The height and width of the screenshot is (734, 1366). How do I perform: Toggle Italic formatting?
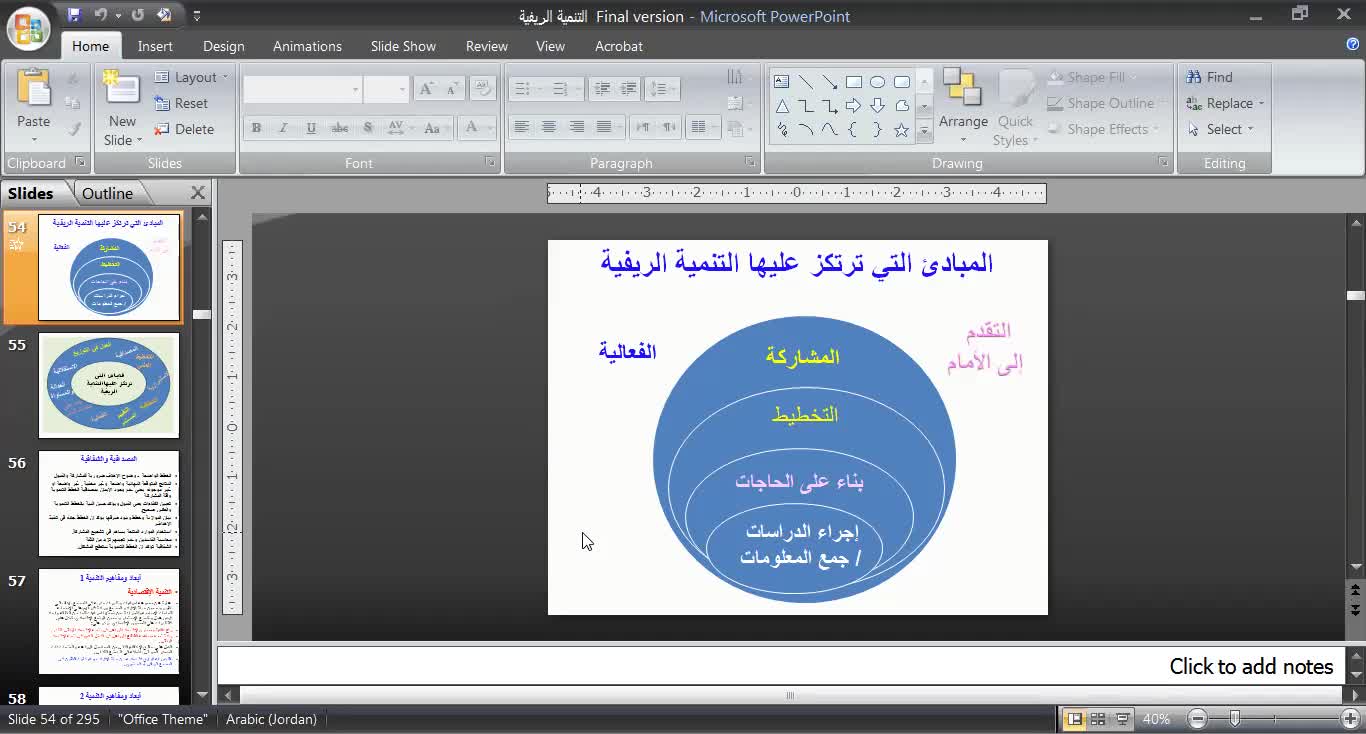pos(283,128)
